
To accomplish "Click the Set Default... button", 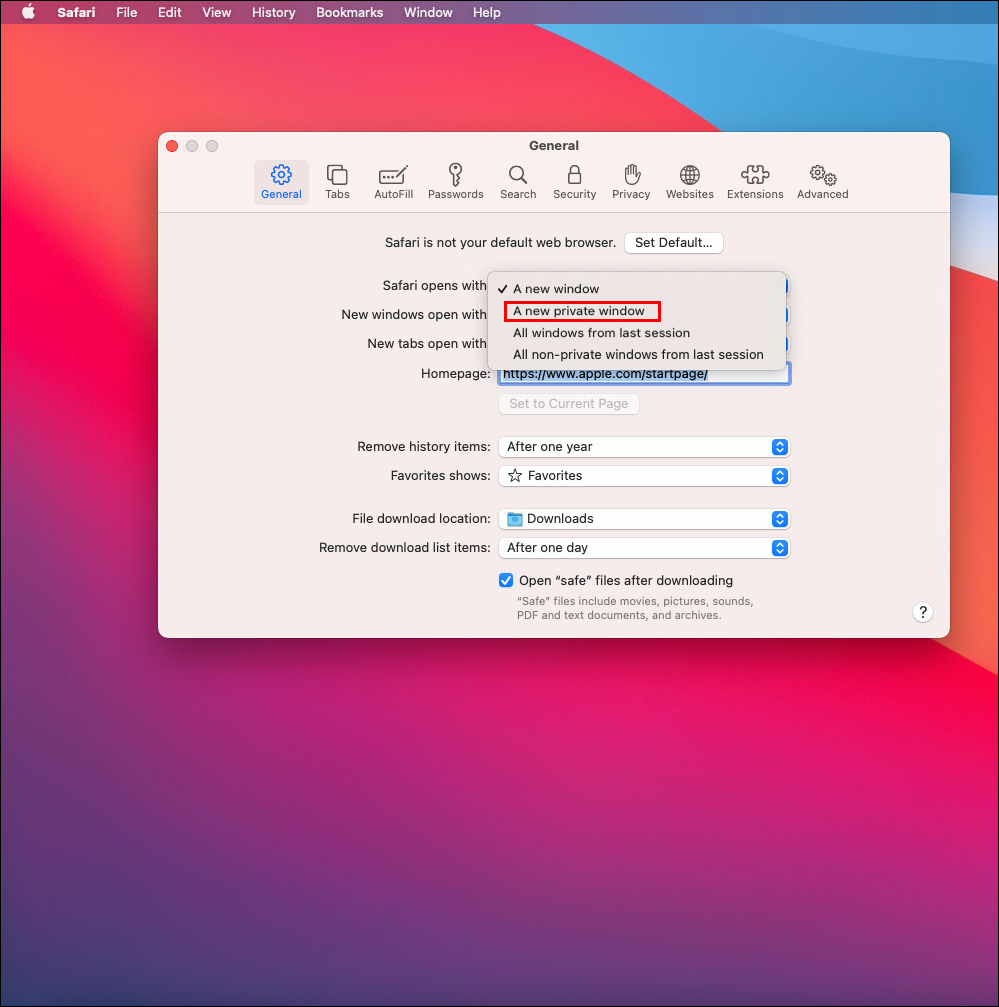I will pyautogui.click(x=673, y=243).
